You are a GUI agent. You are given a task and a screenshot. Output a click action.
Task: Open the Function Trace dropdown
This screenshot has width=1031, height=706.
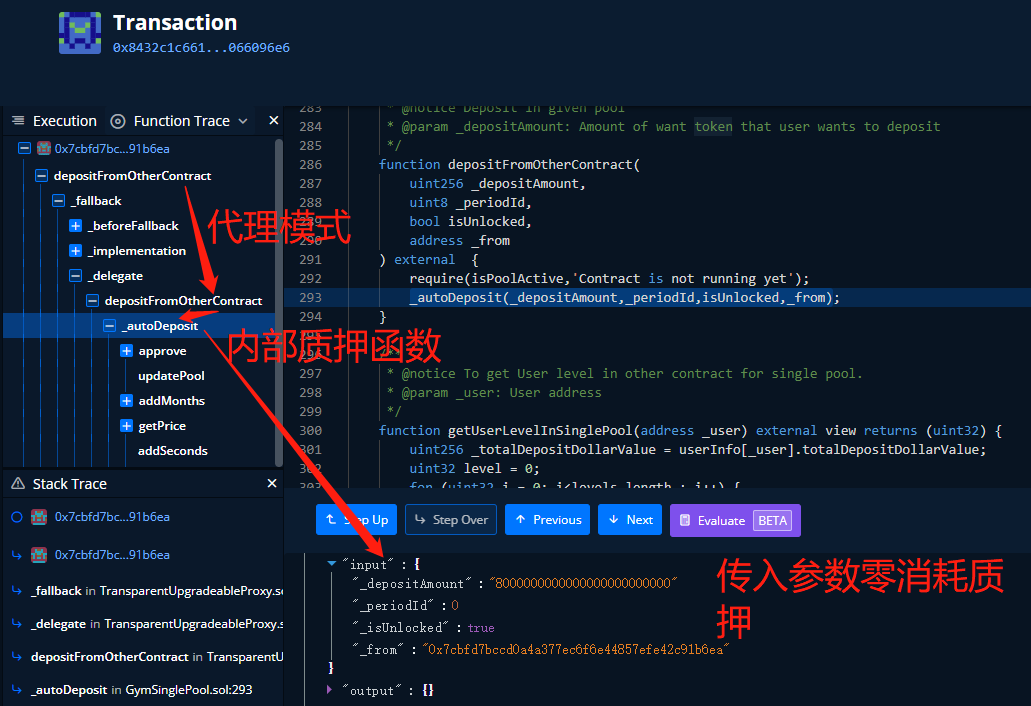(x=243, y=121)
